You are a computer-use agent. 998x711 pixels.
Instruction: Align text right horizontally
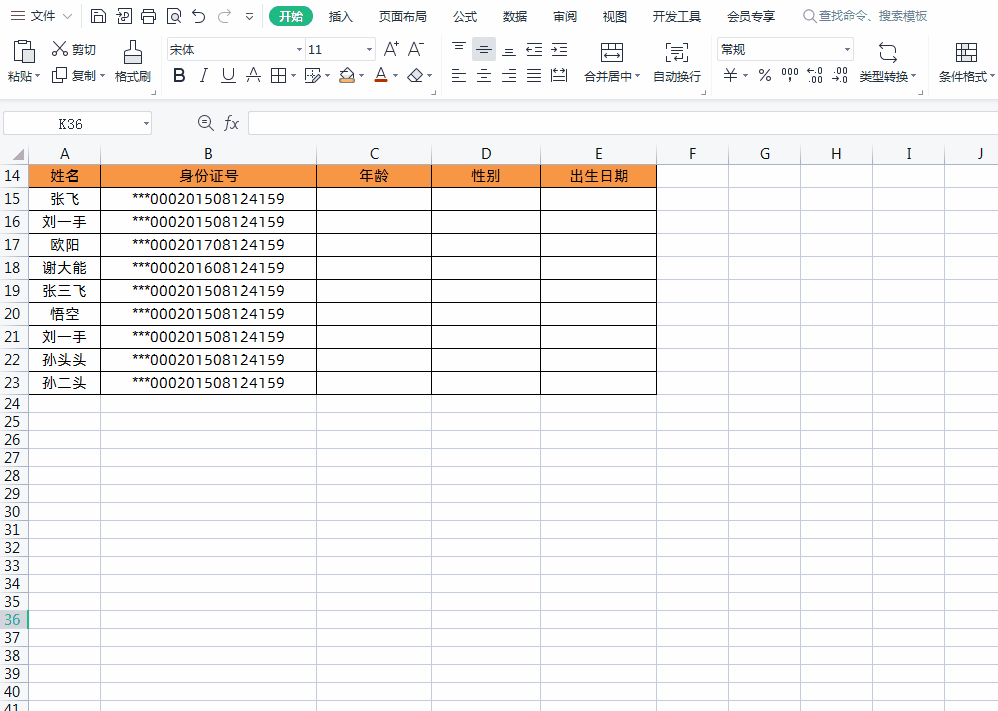509,76
